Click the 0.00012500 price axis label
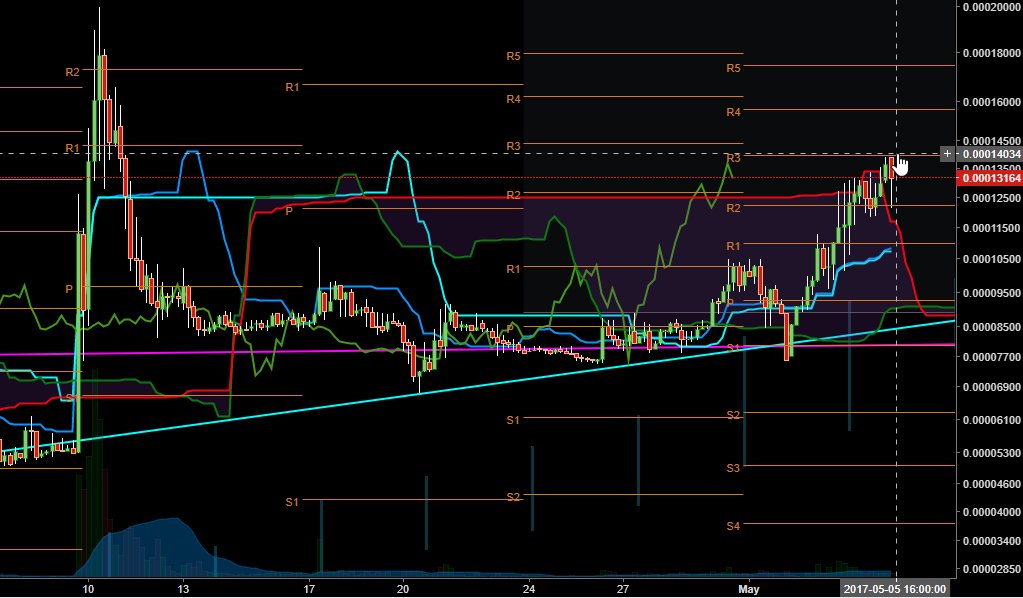This screenshot has height=598, width=1023. (x=992, y=198)
